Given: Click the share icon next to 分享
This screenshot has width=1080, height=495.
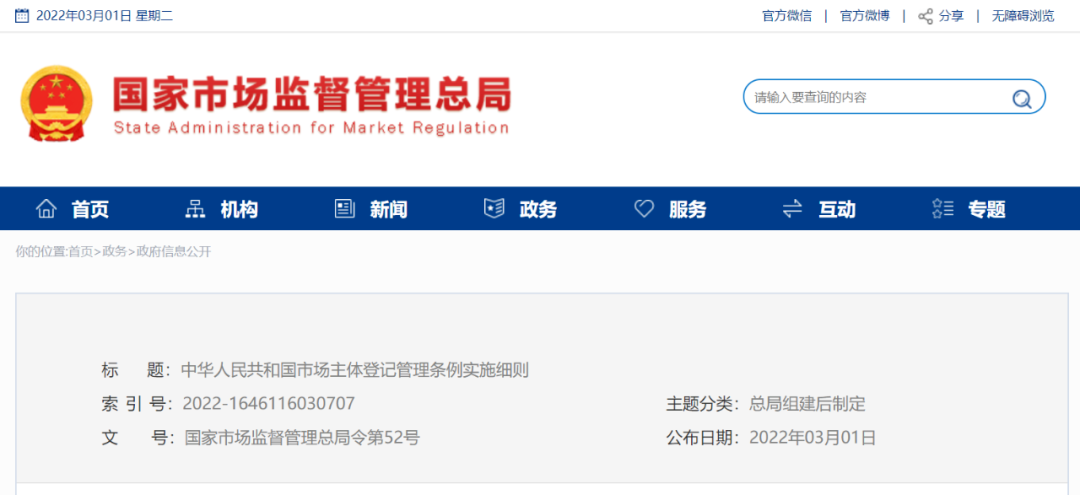Looking at the screenshot, I should click(x=926, y=16).
